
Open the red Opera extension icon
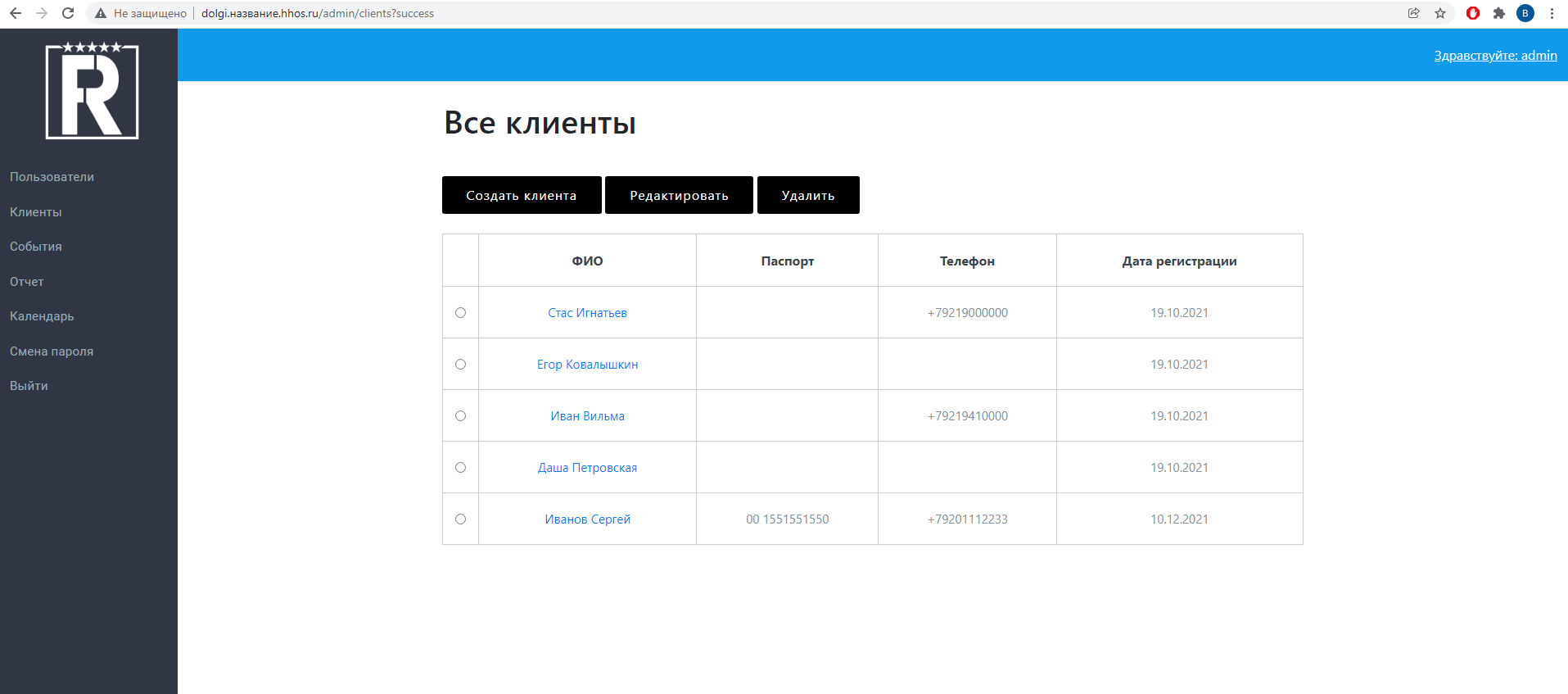(1473, 13)
